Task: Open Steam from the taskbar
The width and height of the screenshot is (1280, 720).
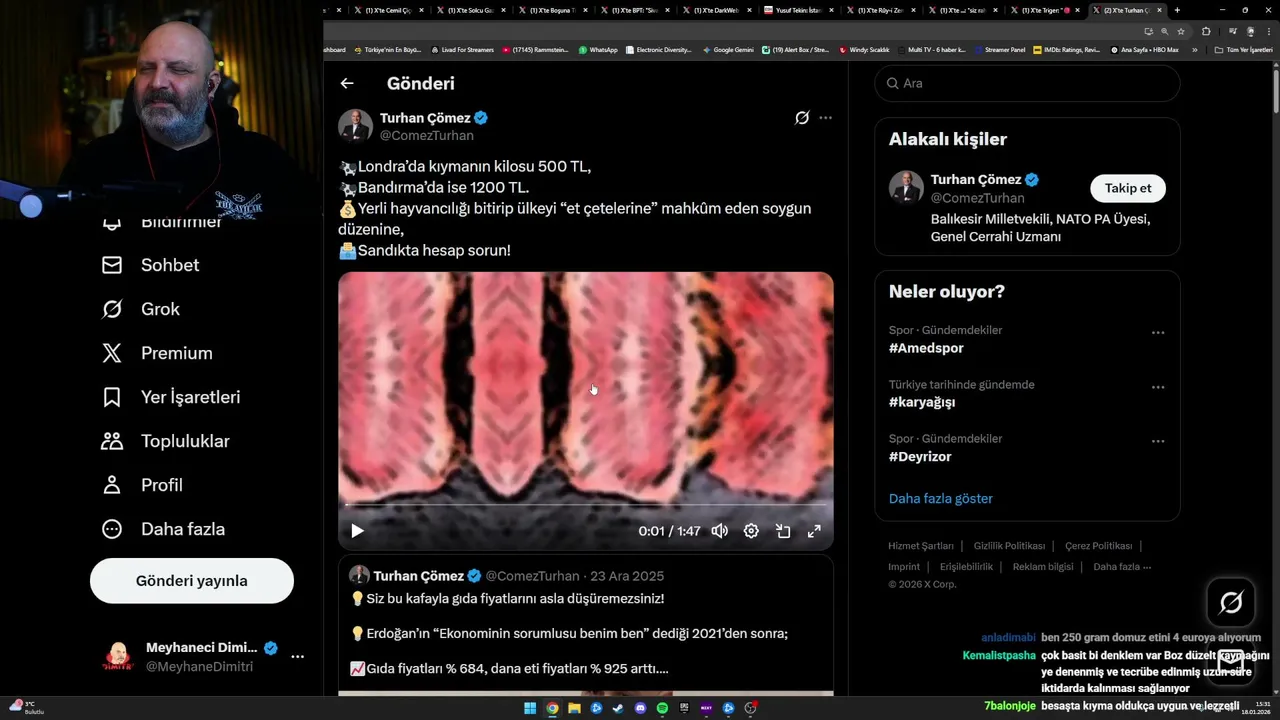Action: coord(618,708)
